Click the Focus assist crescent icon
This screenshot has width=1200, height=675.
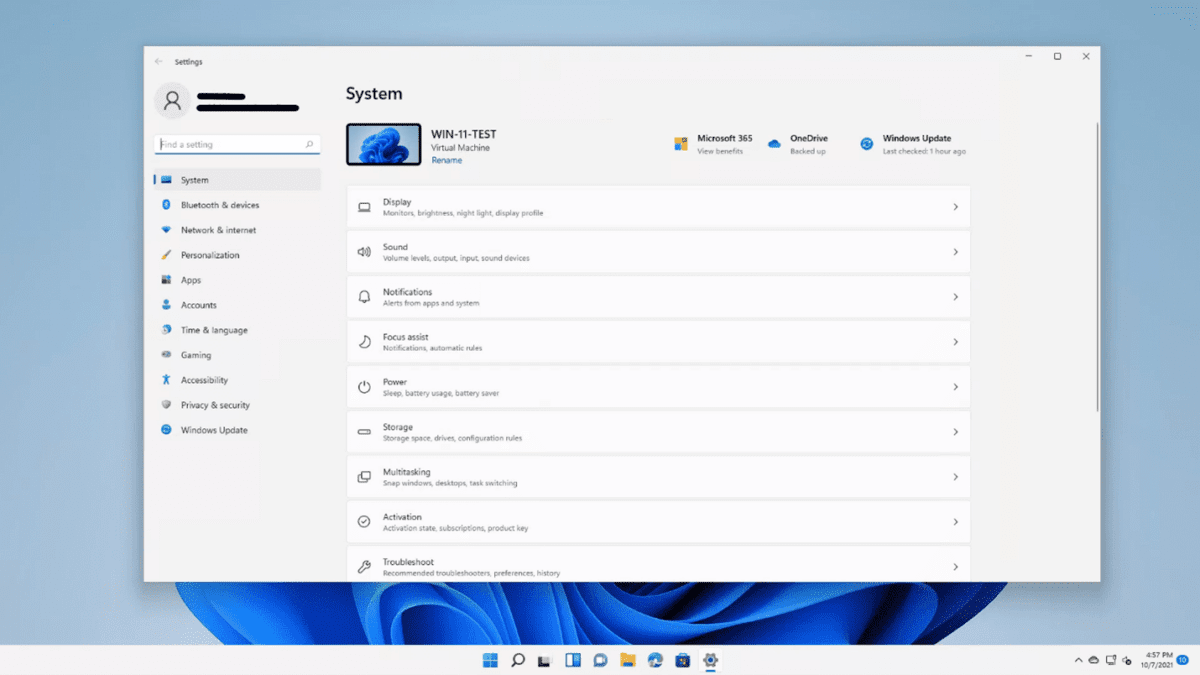pyautogui.click(x=364, y=341)
